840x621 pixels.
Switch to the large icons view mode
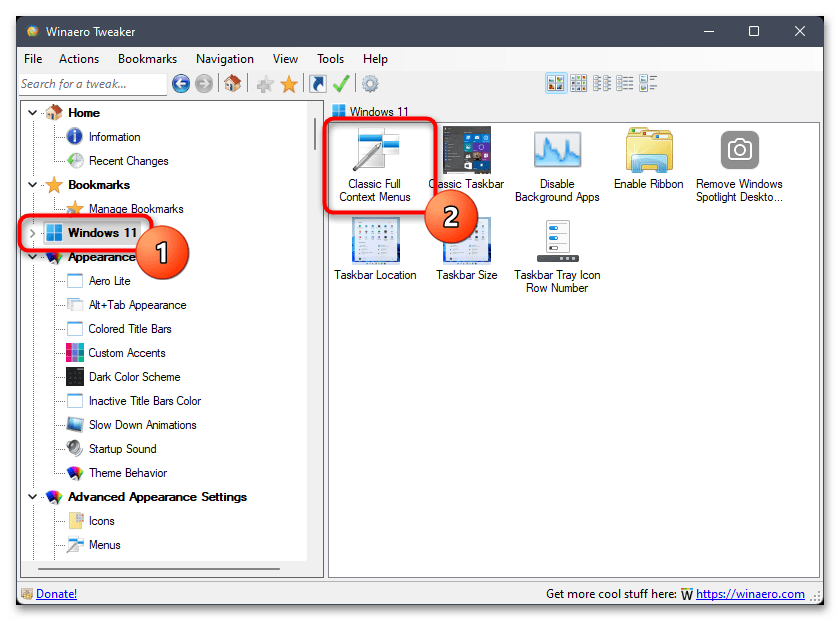(556, 84)
